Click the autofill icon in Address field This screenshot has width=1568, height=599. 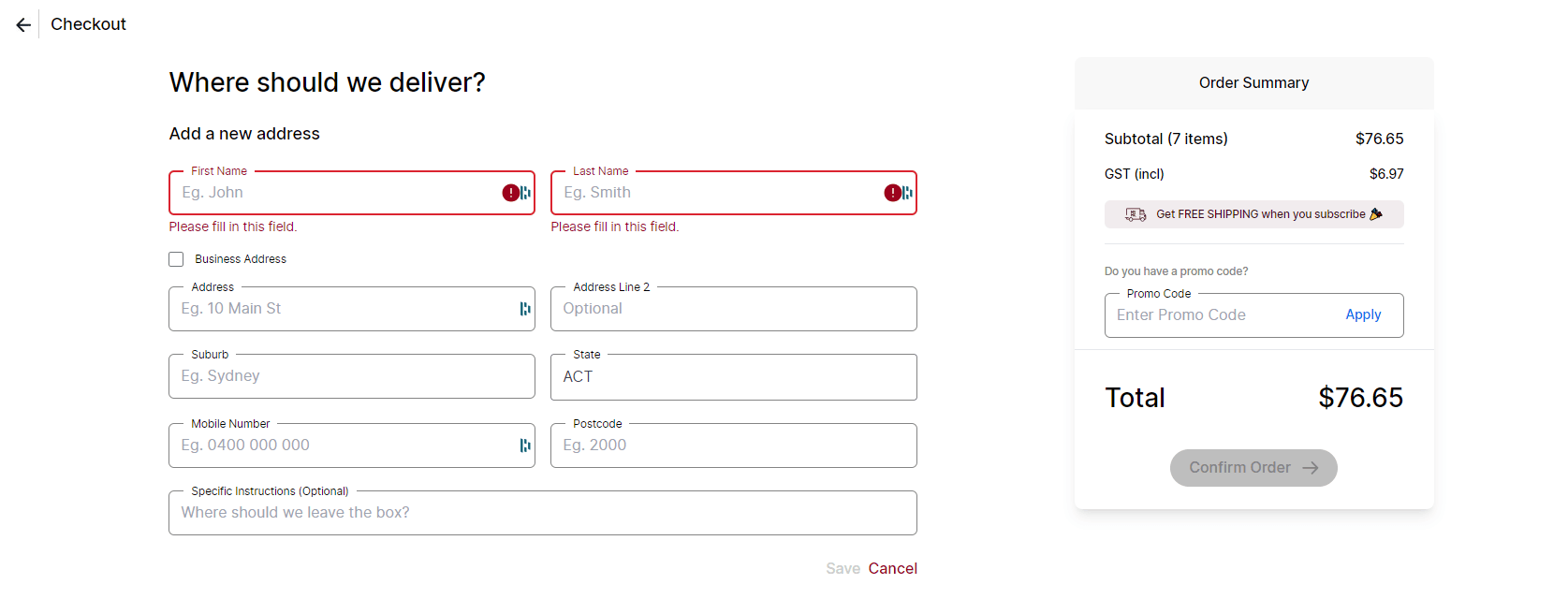(525, 309)
